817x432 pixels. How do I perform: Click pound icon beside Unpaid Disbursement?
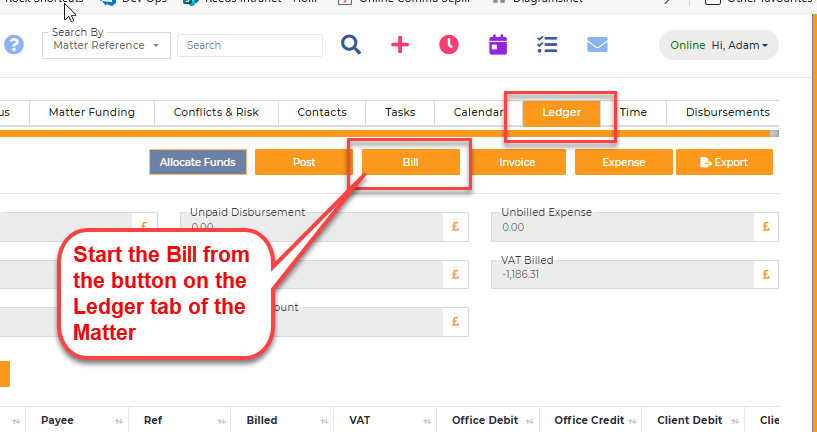[455, 227]
